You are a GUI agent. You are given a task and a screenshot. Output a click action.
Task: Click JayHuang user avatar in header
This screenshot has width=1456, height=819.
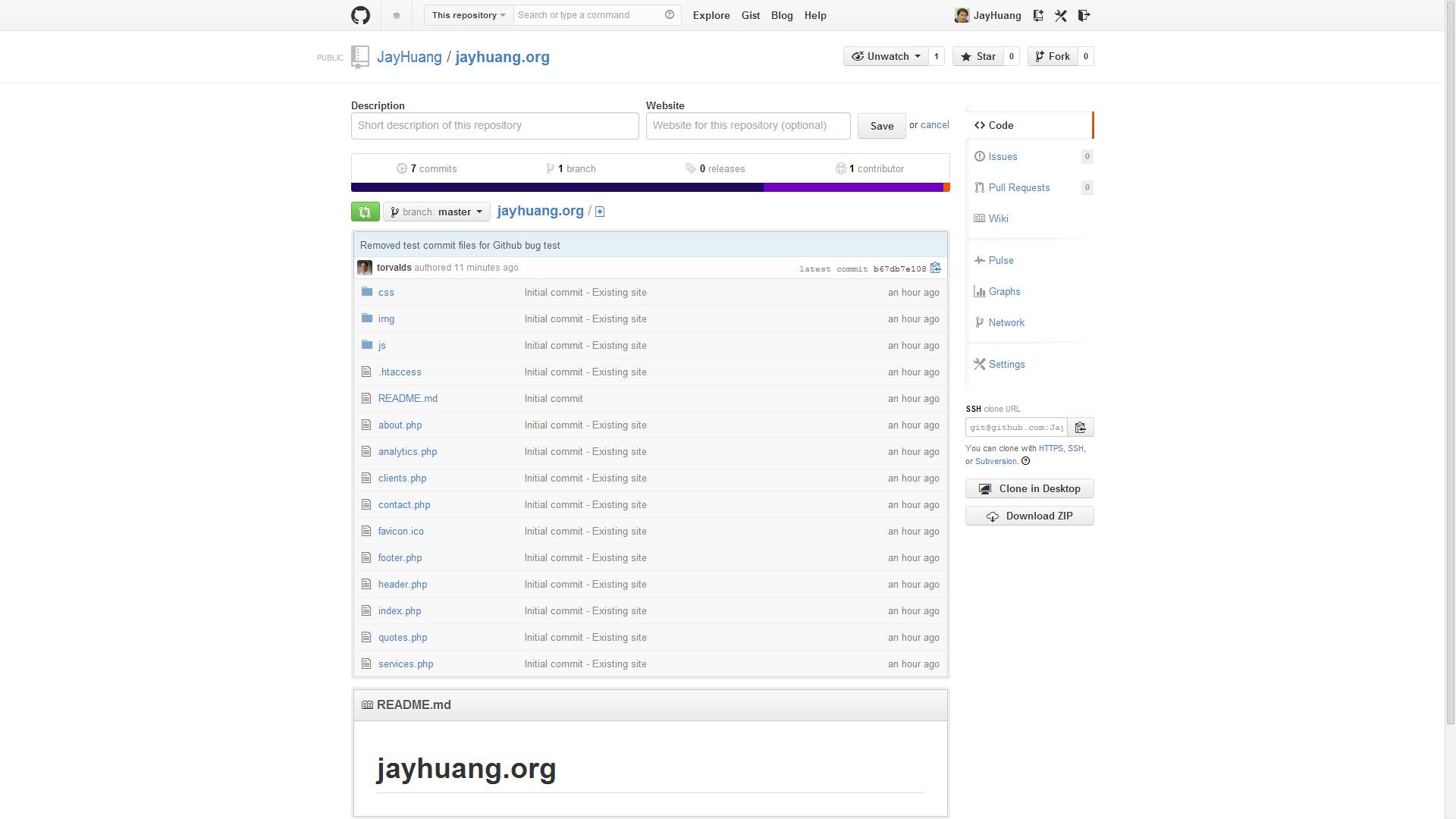[962, 15]
